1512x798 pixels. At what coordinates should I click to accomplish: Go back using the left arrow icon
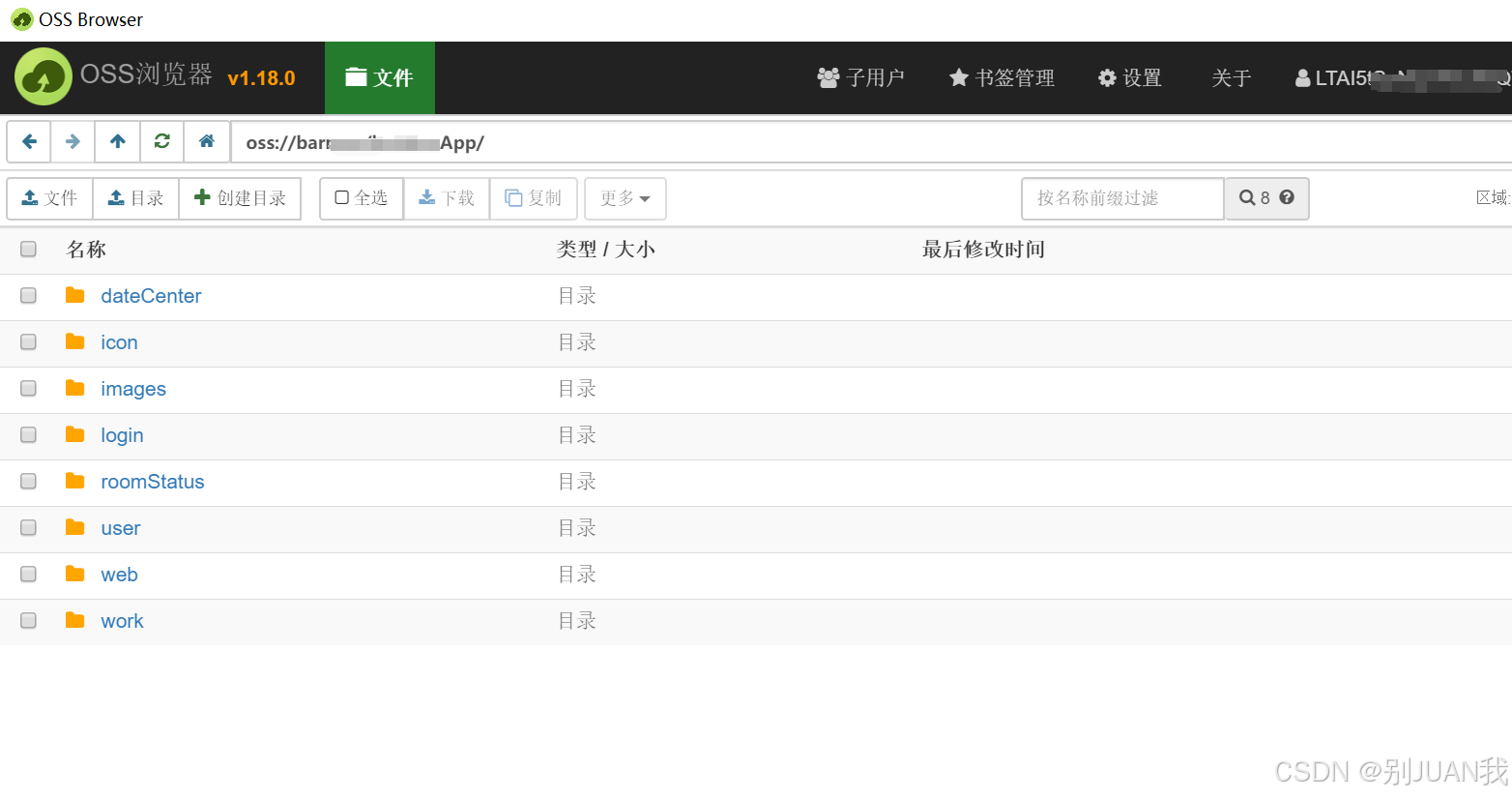(28, 141)
